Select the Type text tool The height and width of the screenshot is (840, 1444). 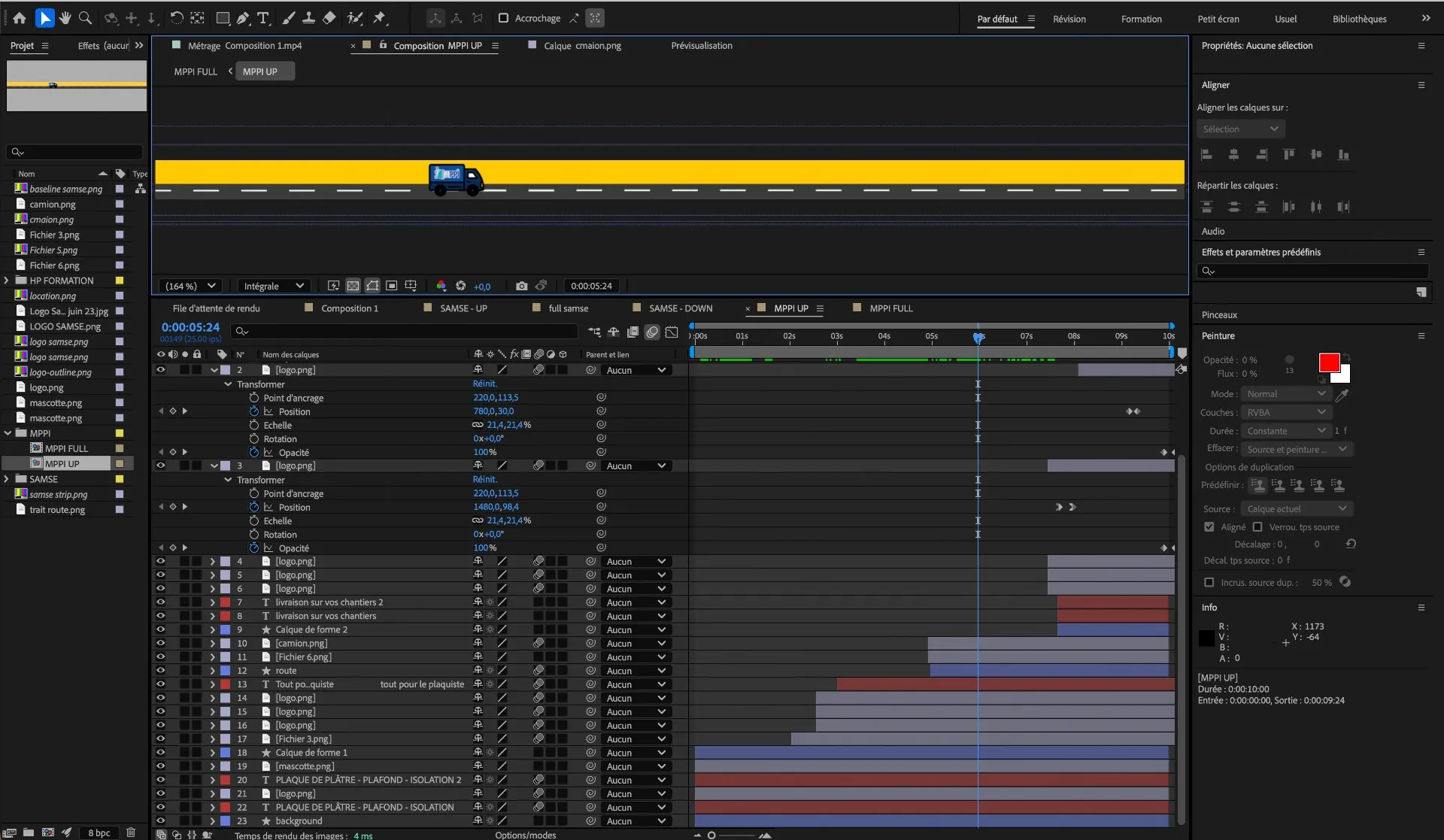click(263, 17)
